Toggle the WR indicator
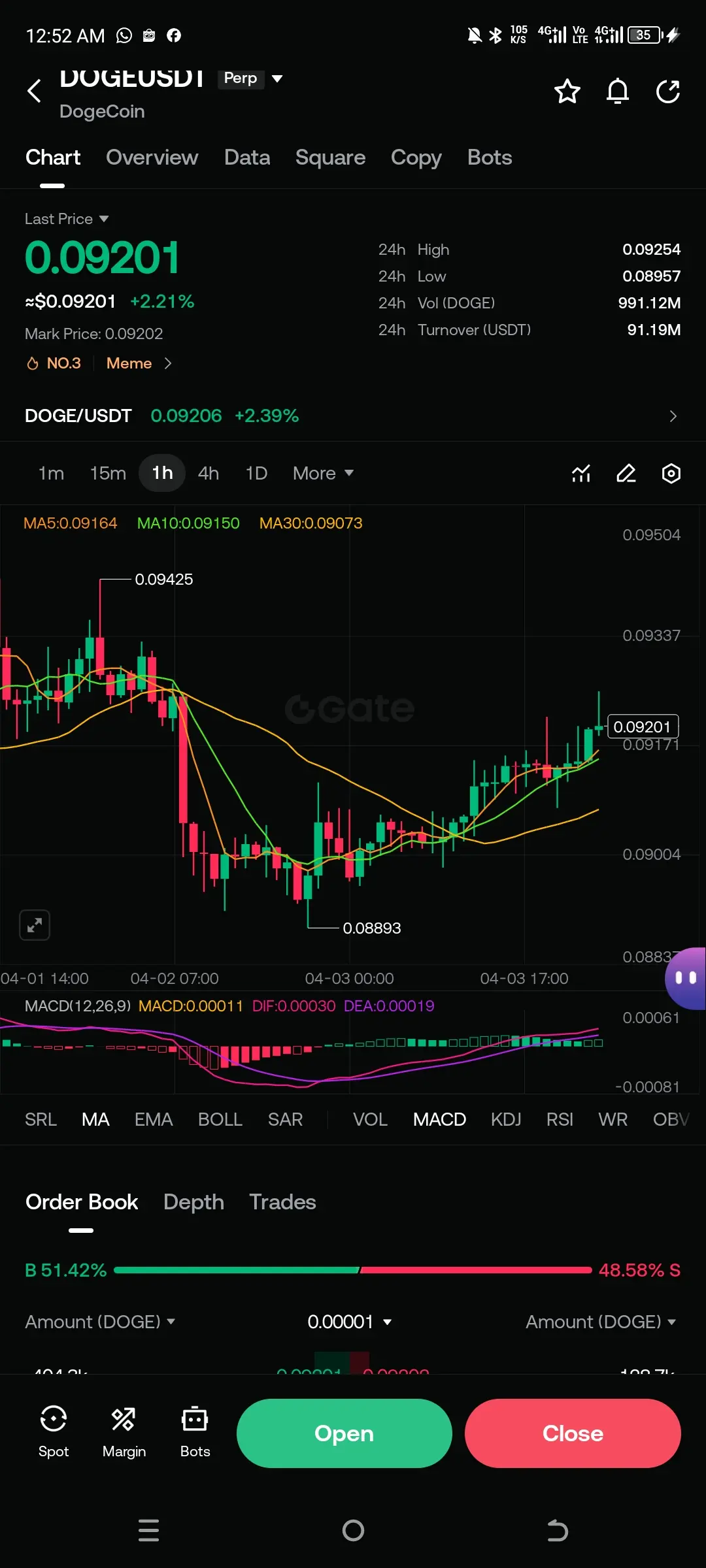 pyautogui.click(x=613, y=1119)
